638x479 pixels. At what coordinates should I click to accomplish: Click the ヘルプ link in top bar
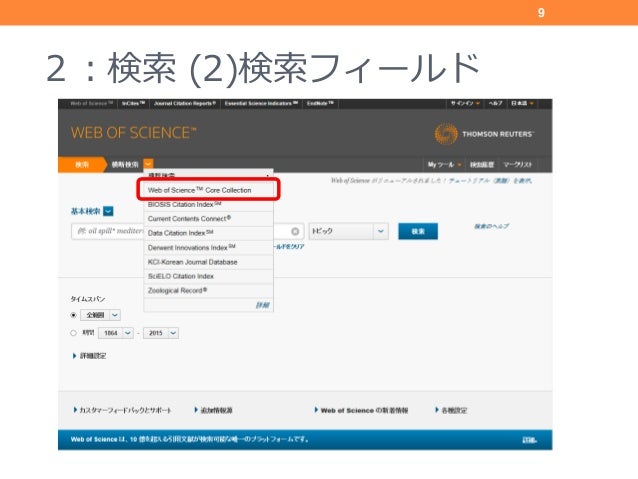495,103
